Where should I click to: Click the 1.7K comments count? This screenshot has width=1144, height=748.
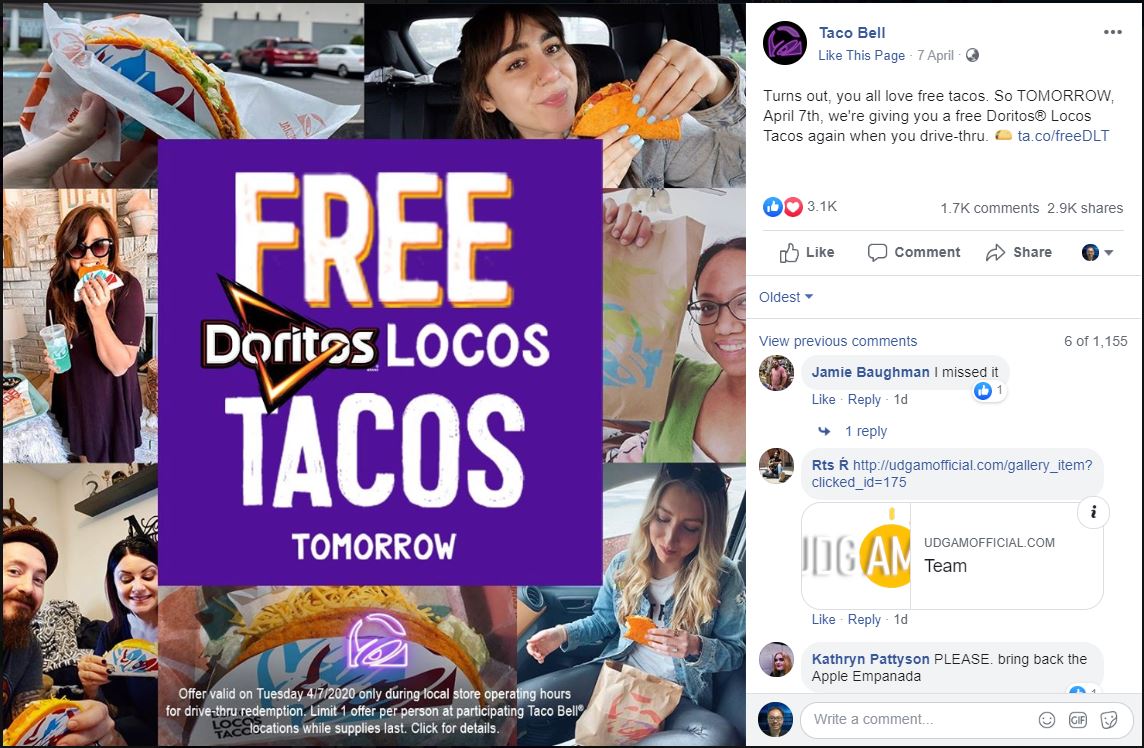tap(989, 209)
